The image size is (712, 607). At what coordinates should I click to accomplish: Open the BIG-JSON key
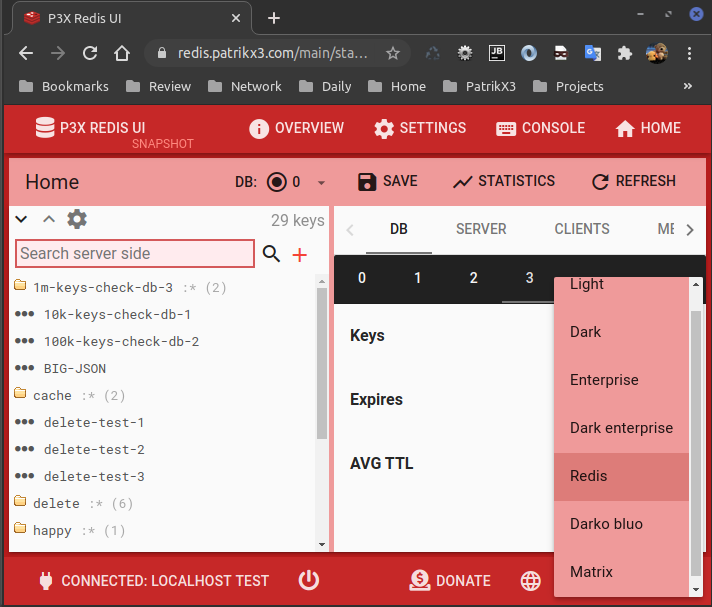(74, 369)
